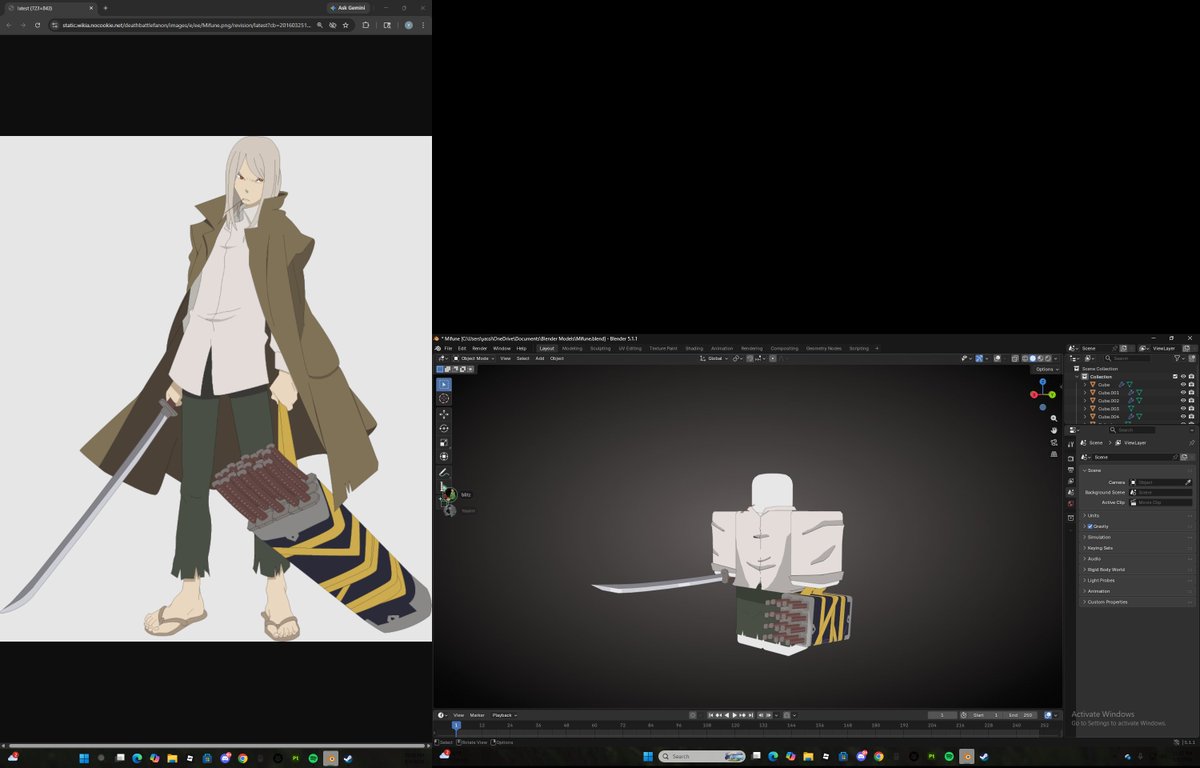Switch to the UV Editing workspace tab
The image size is (1200, 768).
(x=630, y=348)
